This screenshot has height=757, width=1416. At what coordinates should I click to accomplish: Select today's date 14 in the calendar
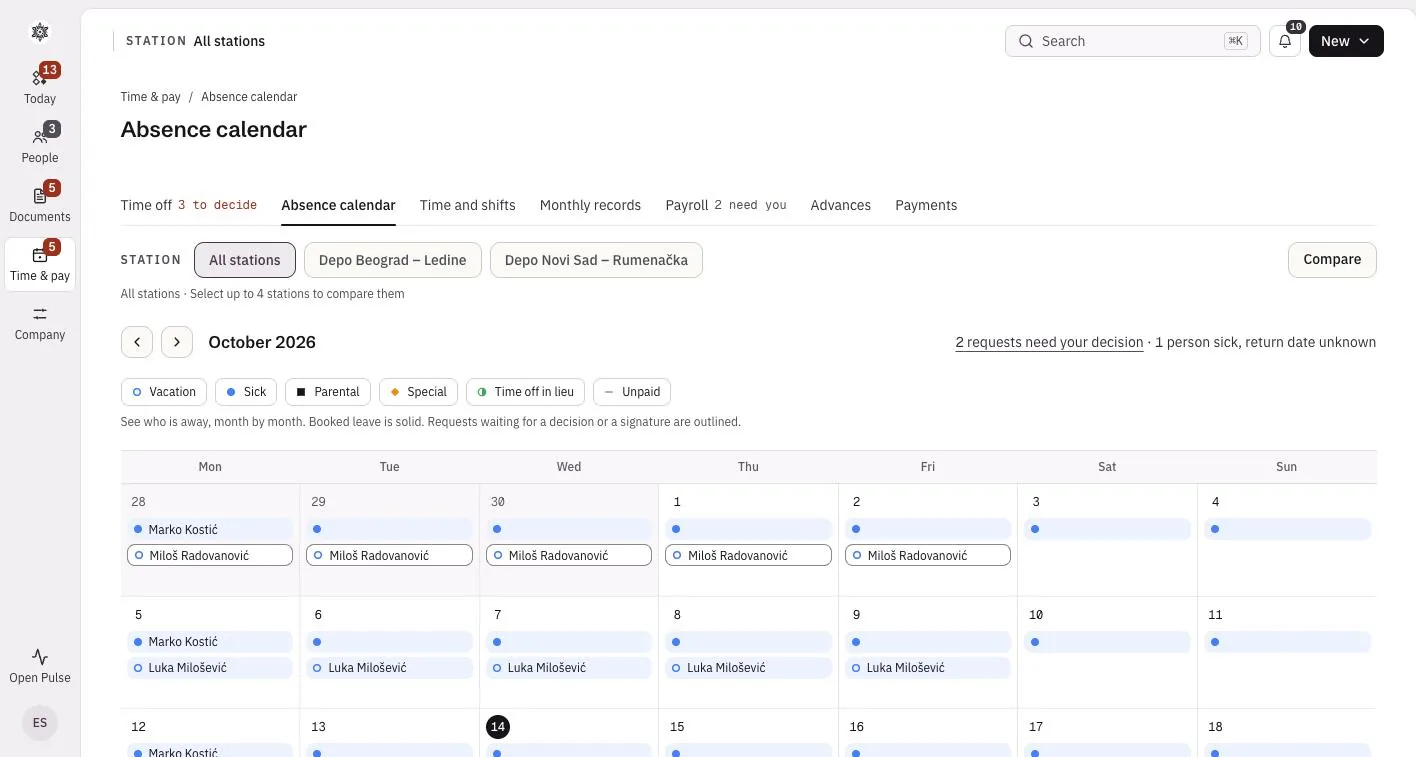(498, 727)
